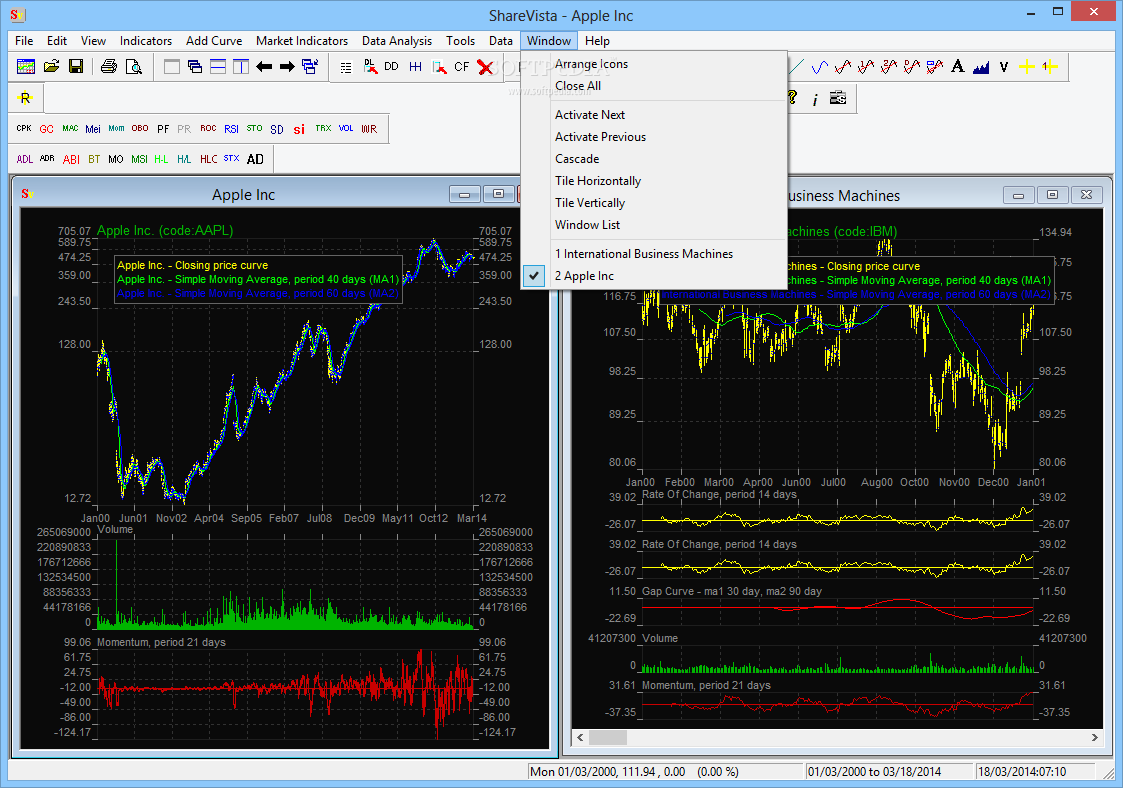
Task: Click the HLC market indicator
Action: (x=208, y=159)
